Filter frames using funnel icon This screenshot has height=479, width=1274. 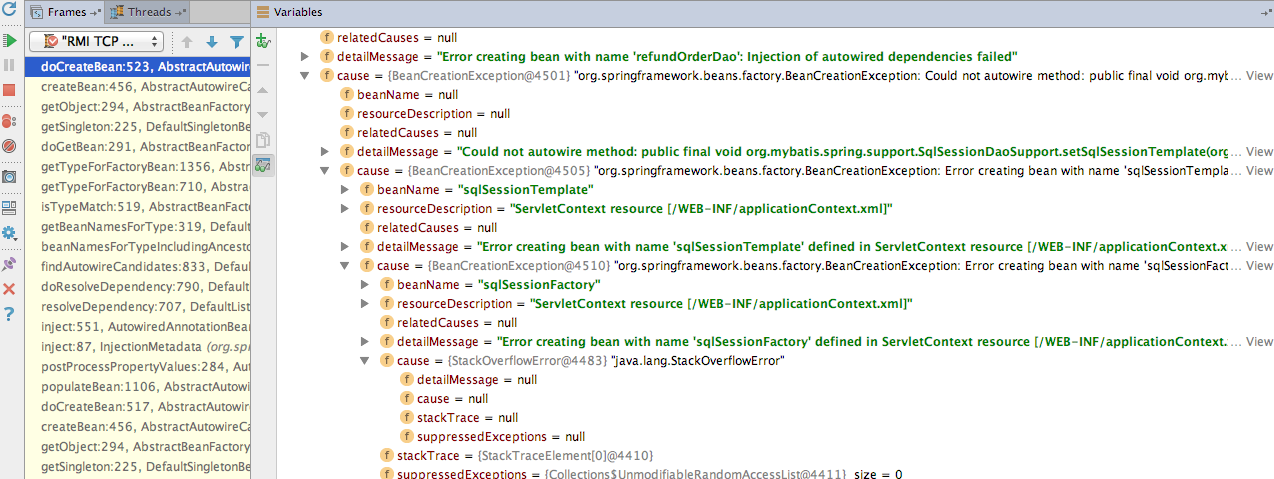point(237,42)
